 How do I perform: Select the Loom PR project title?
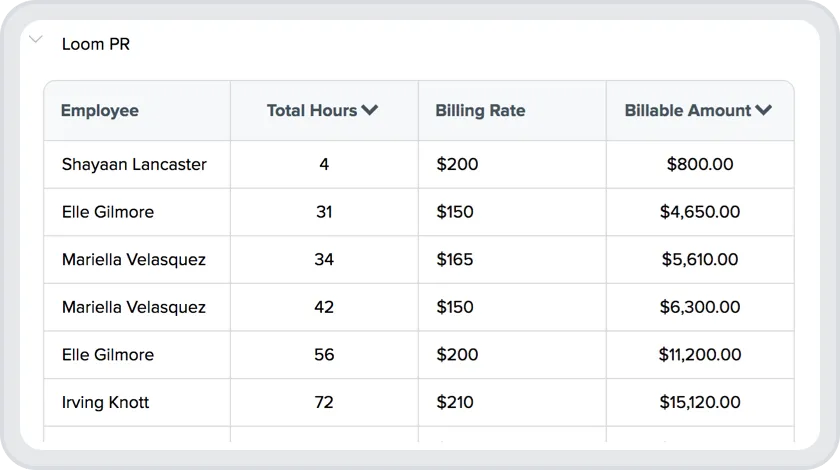pos(96,44)
